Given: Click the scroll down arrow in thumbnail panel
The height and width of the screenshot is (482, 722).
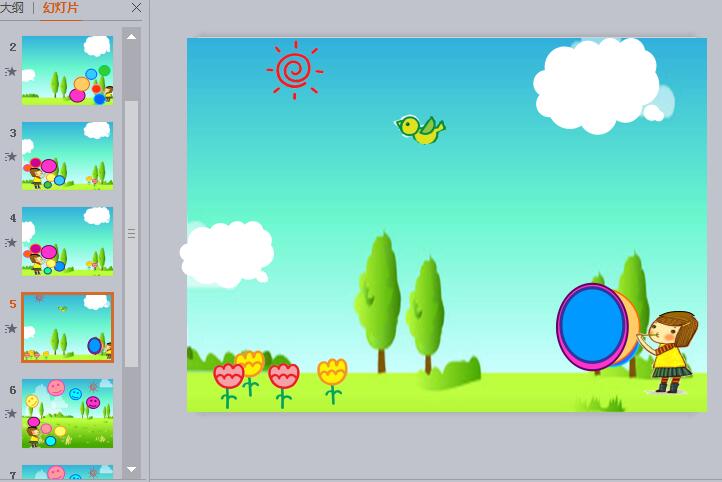Looking at the screenshot, I should click(131, 469).
